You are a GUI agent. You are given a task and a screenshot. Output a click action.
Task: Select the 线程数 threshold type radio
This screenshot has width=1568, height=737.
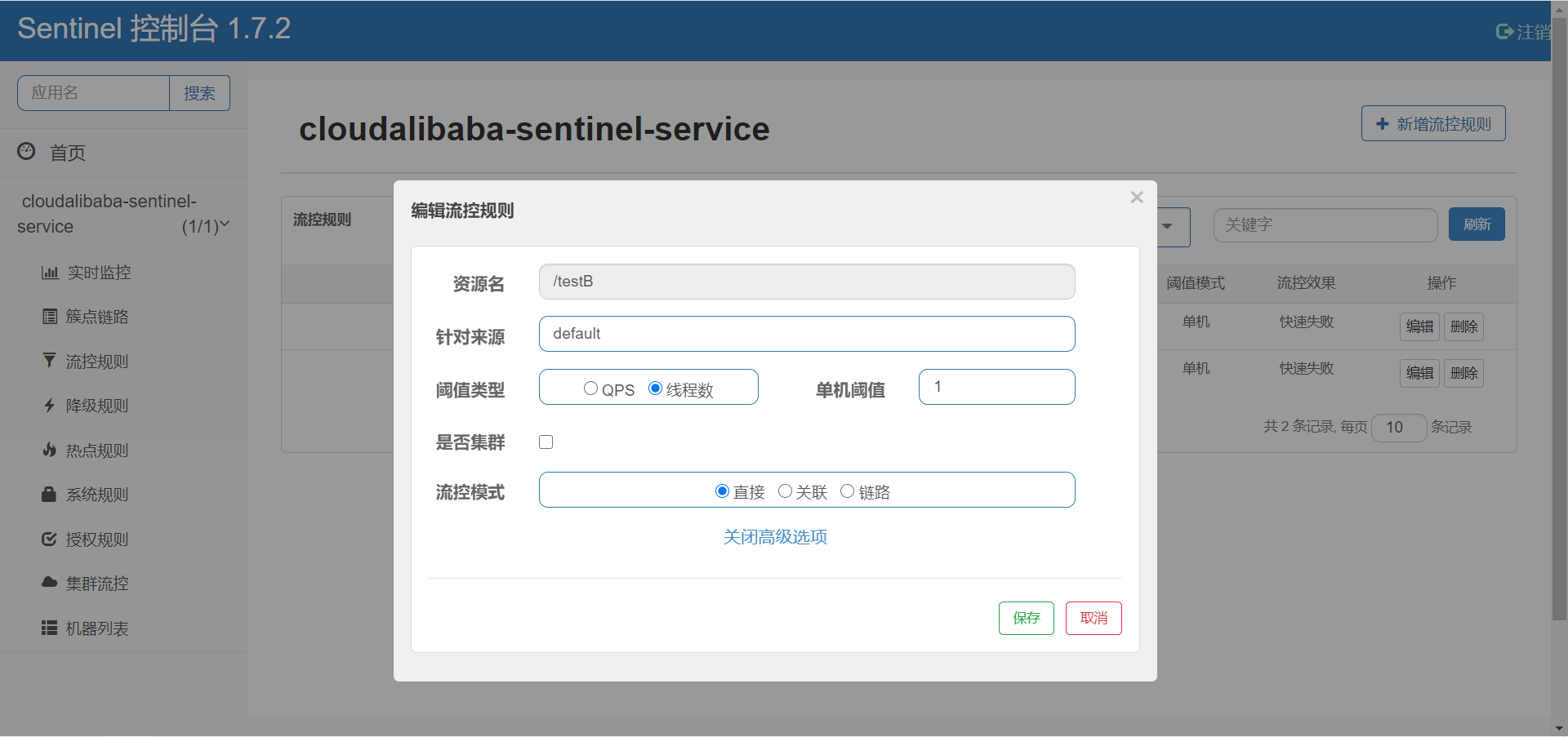[x=655, y=388]
